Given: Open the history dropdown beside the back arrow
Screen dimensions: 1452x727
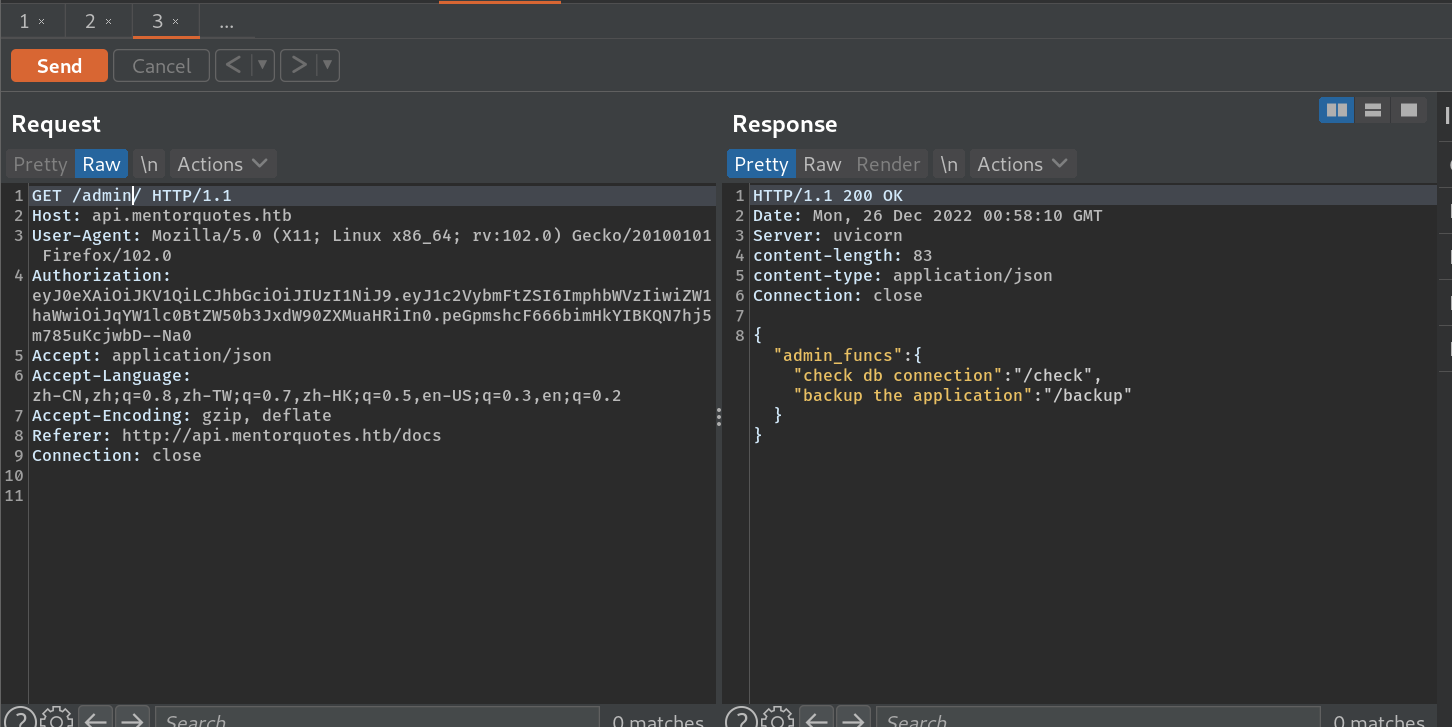Looking at the screenshot, I should [x=262, y=66].
